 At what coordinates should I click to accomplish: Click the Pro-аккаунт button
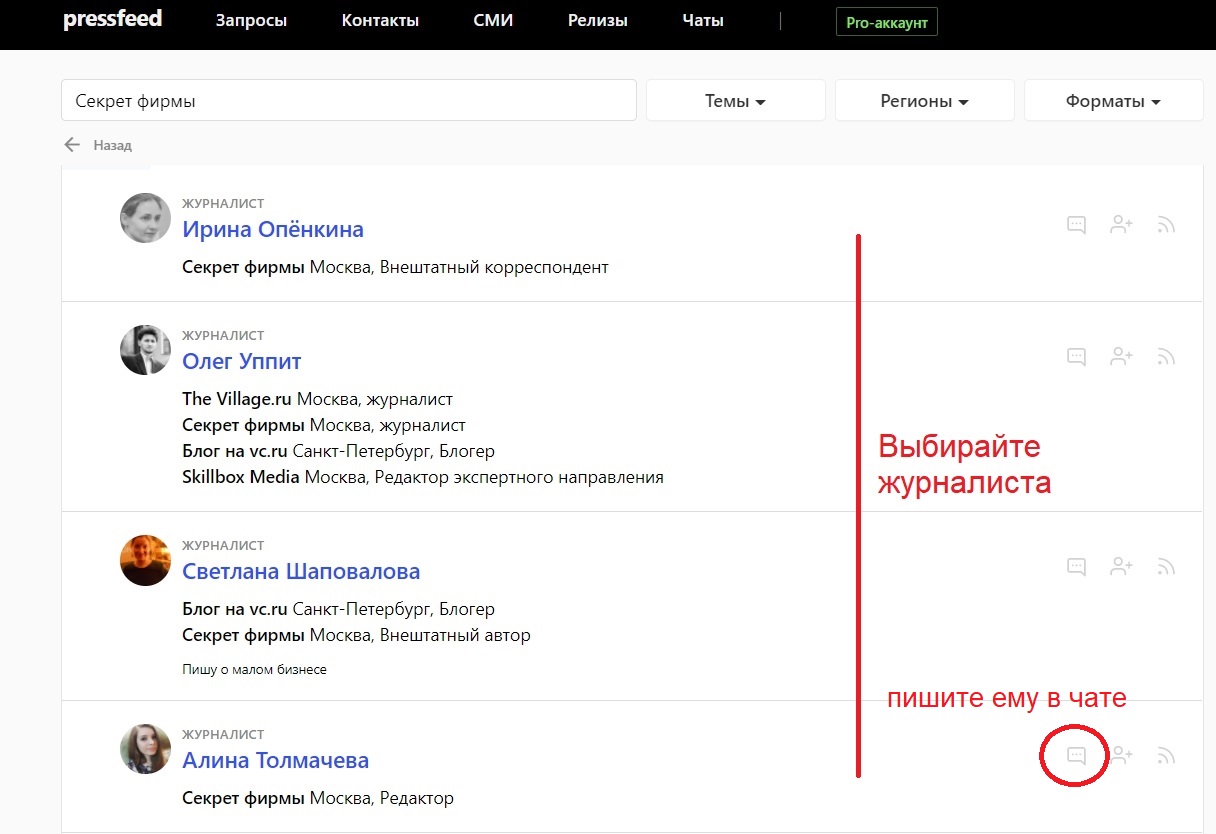[886, 22]
